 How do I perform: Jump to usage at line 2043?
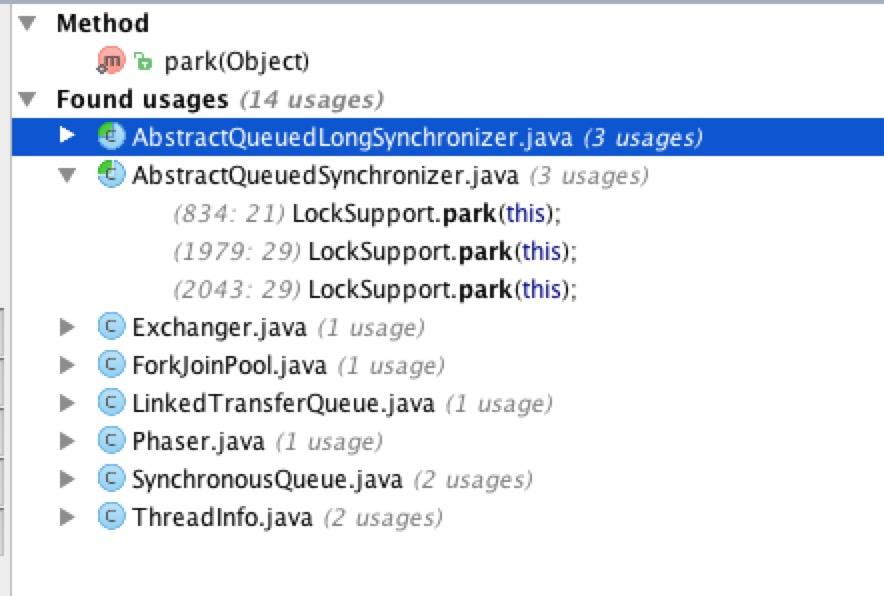pyautogui.click(x=442, y=289)
